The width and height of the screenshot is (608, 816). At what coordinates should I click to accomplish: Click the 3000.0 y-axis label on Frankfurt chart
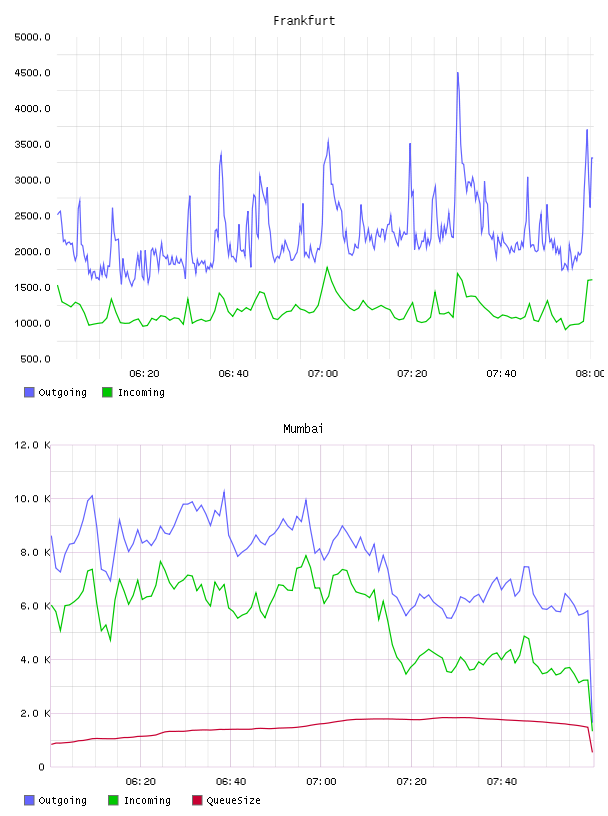click(32, 181)
